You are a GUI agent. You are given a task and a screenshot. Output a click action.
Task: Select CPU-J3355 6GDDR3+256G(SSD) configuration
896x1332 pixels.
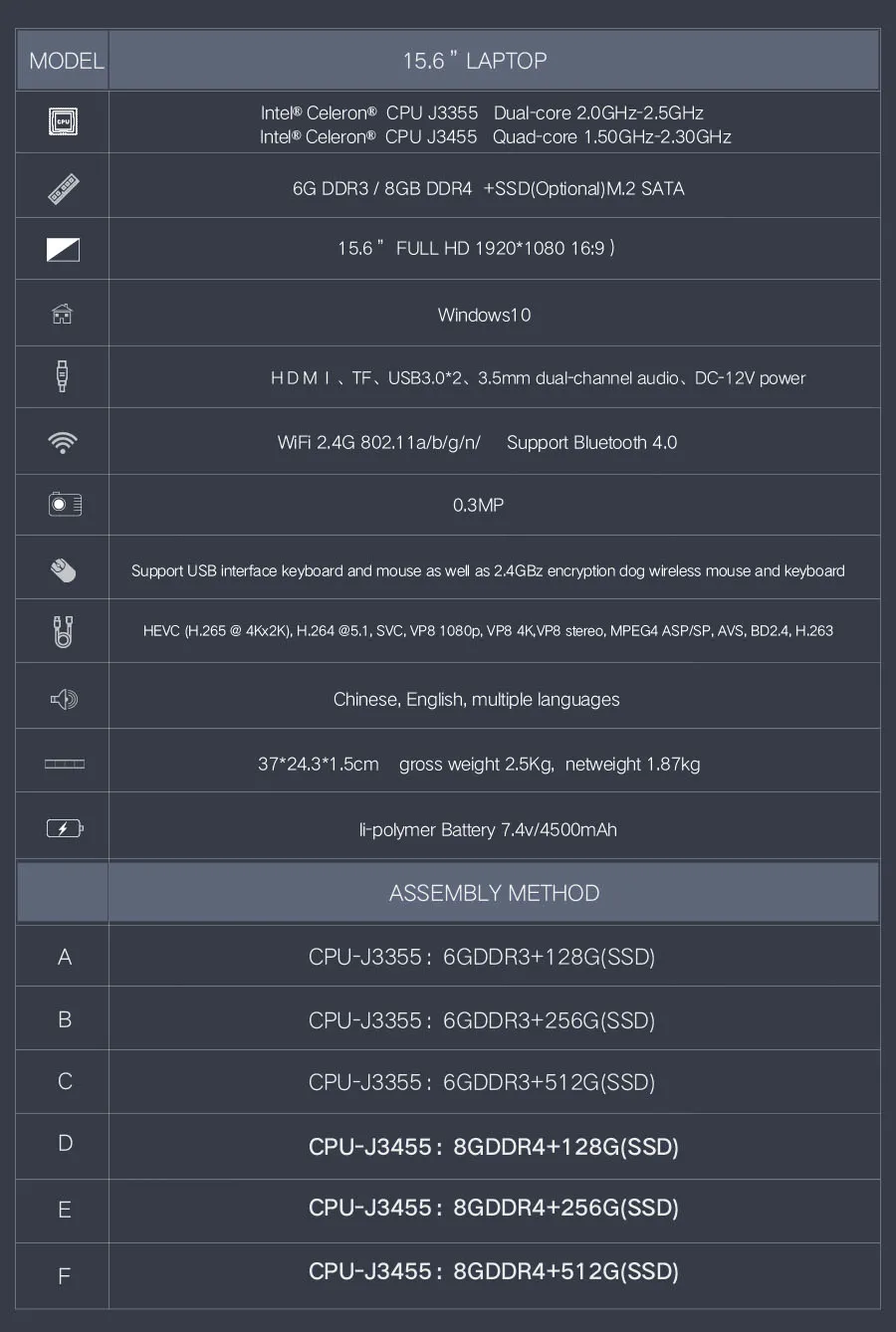tap(482, 1020)
